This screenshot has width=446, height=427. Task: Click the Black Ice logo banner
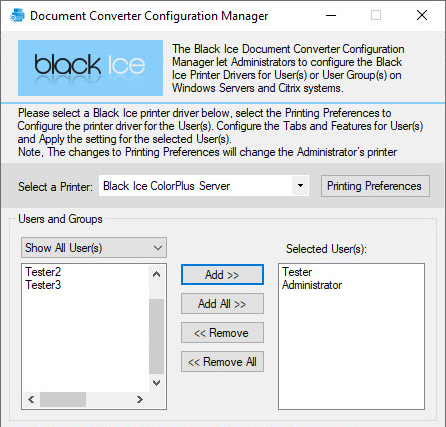pos(90,68)
